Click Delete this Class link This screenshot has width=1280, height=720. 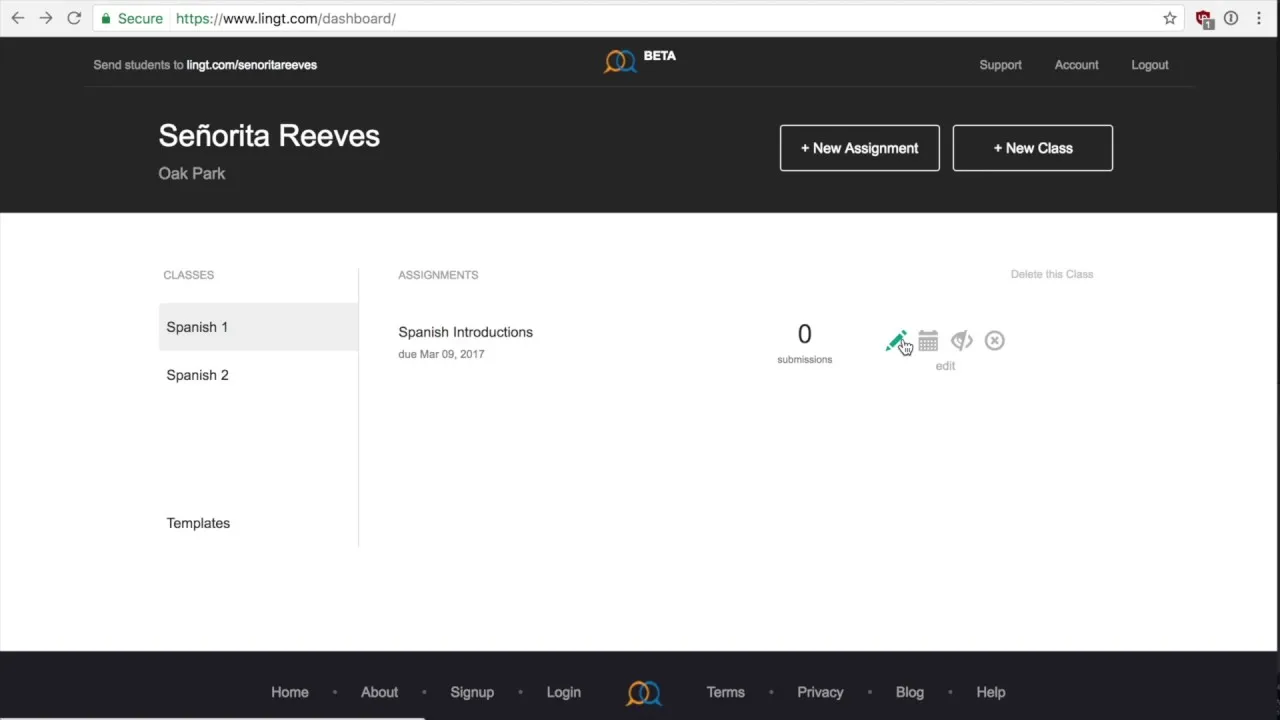(1052, 274)
